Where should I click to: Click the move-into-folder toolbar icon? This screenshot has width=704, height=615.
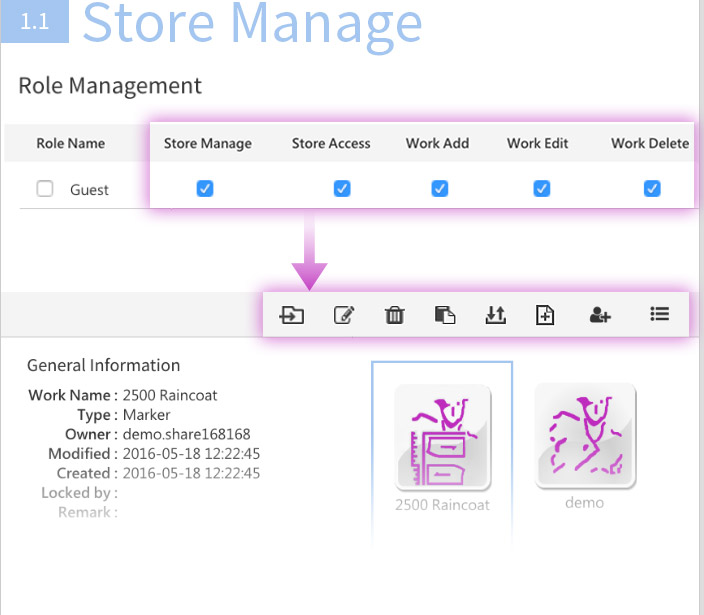(x=292, y=315)
